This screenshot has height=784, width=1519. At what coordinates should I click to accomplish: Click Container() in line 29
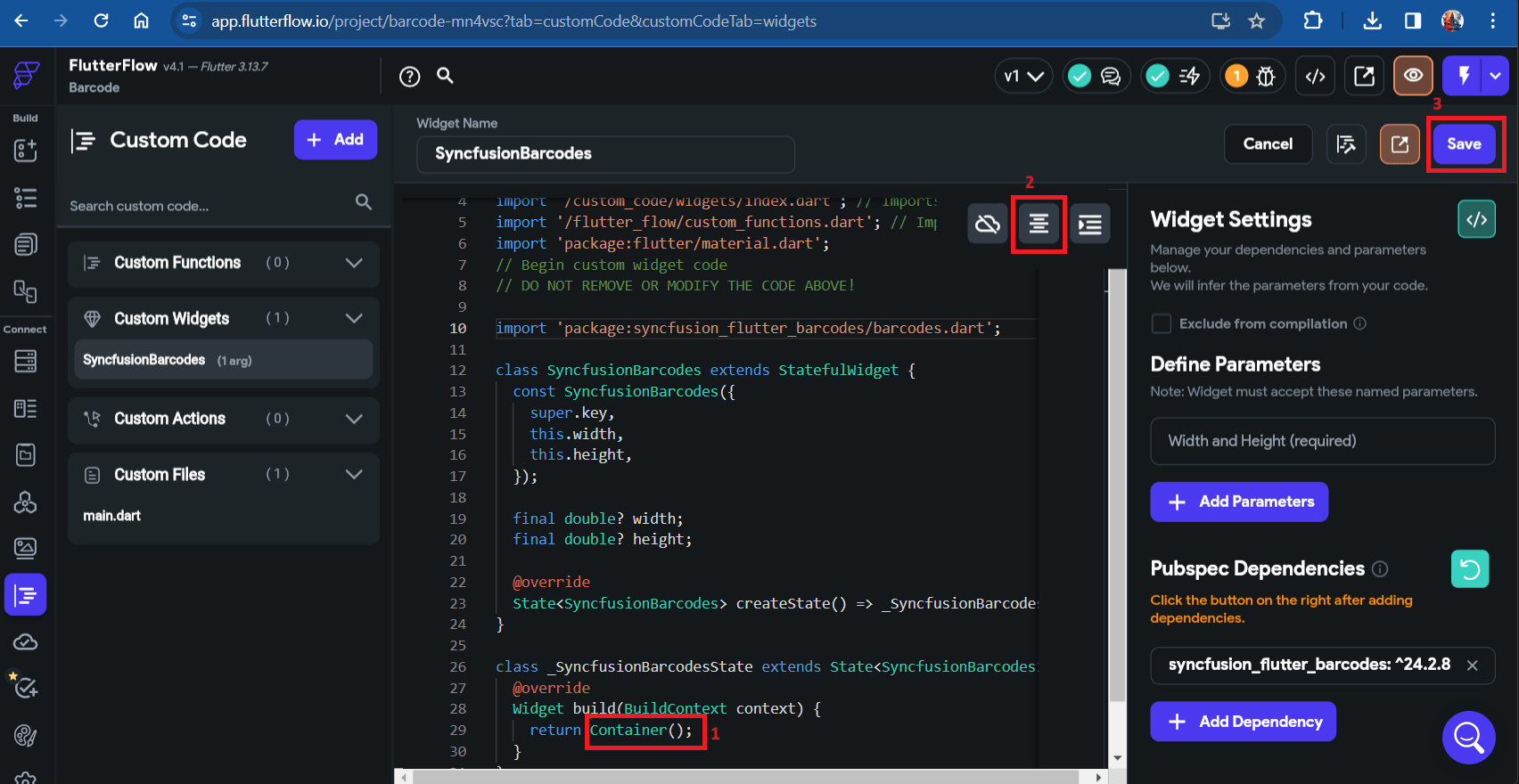(641, 731)
